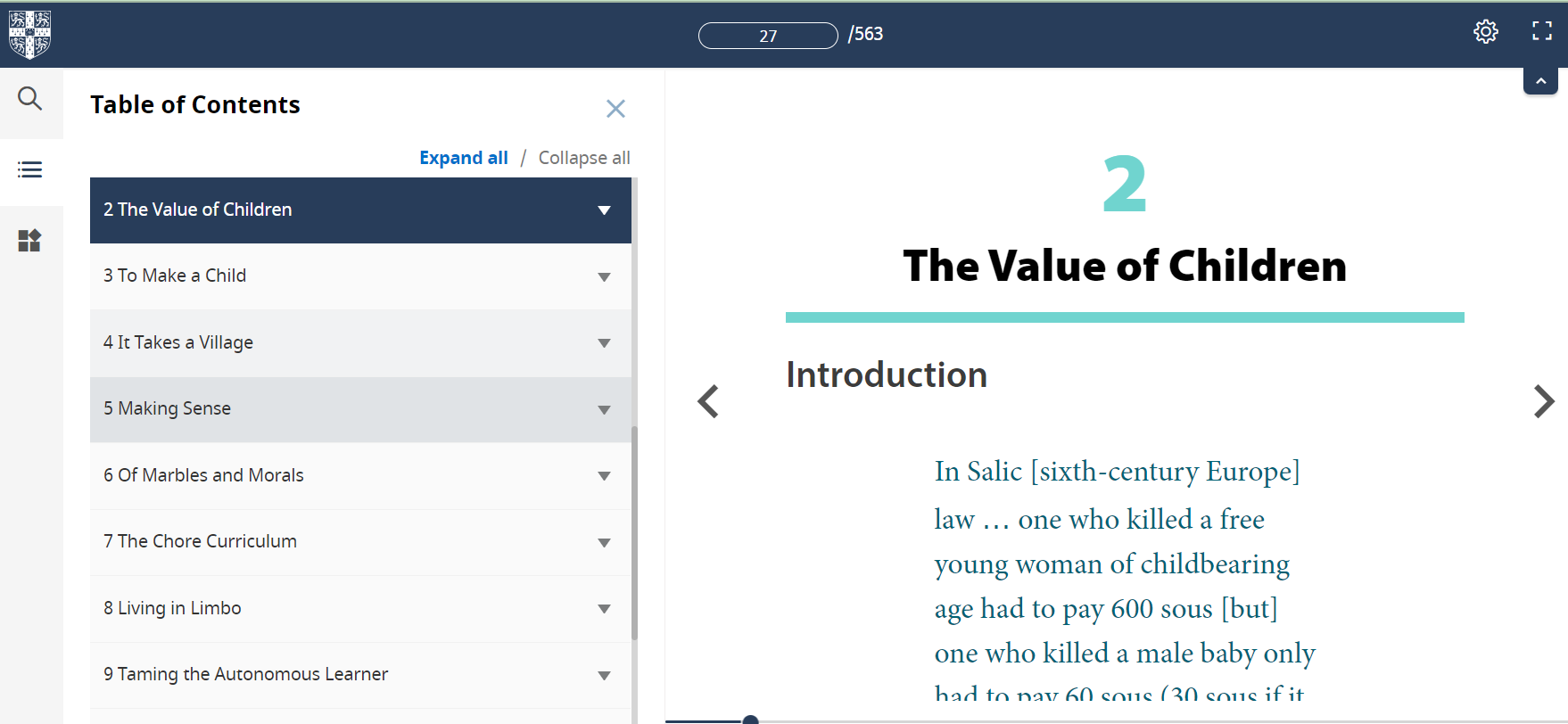Enter fullscreen mode
Viewport: 1568px width, 724px height.
coord(1541,32)
